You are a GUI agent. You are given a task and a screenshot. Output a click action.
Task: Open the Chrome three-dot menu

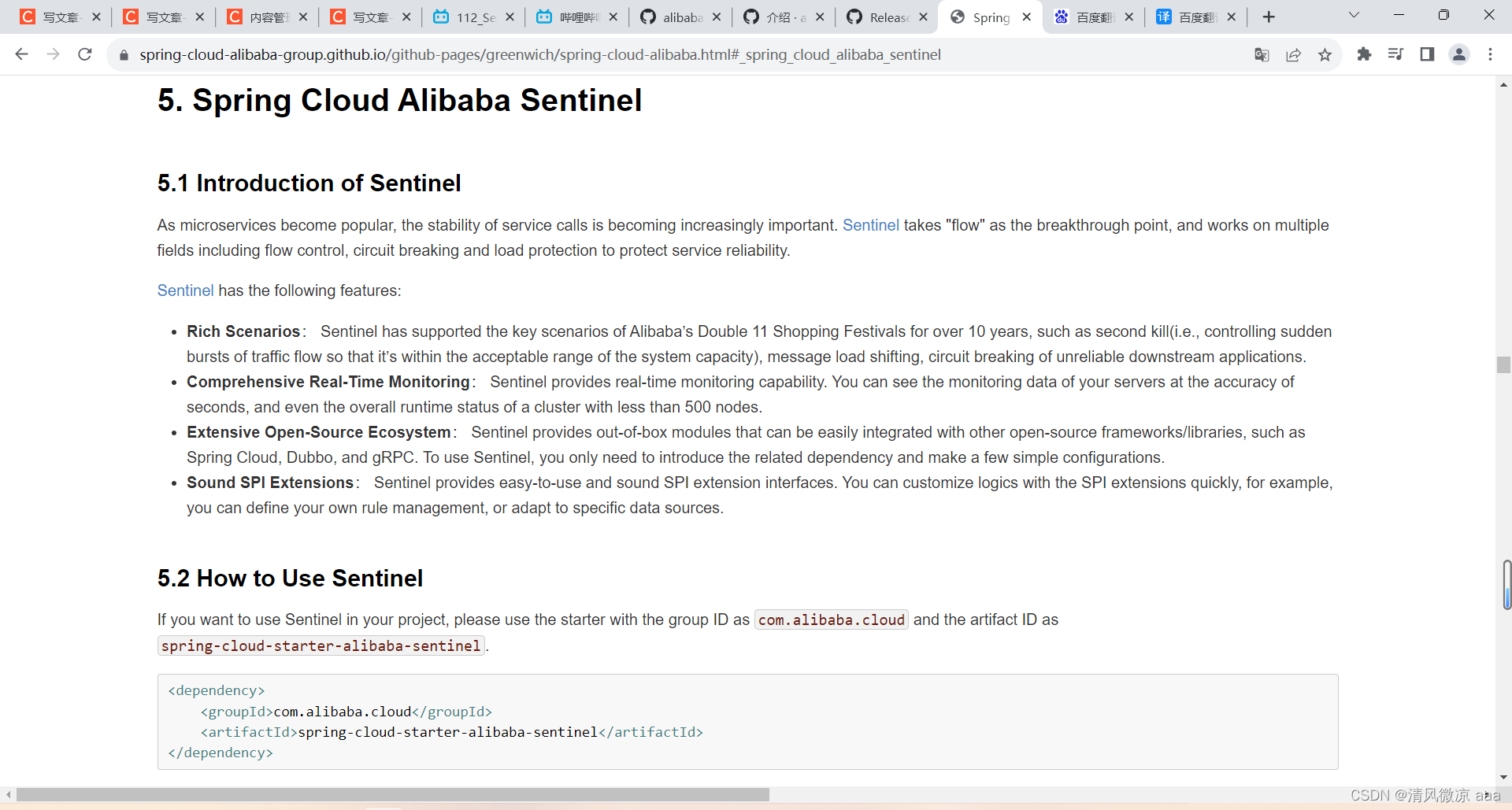pos(1490,54)
